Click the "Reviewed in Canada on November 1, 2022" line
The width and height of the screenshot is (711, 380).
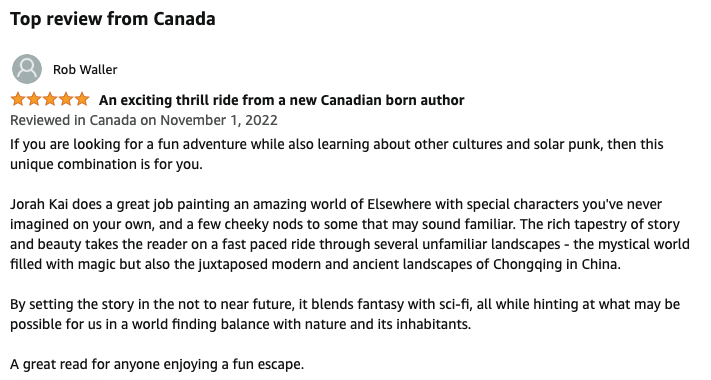pos(144,120)
